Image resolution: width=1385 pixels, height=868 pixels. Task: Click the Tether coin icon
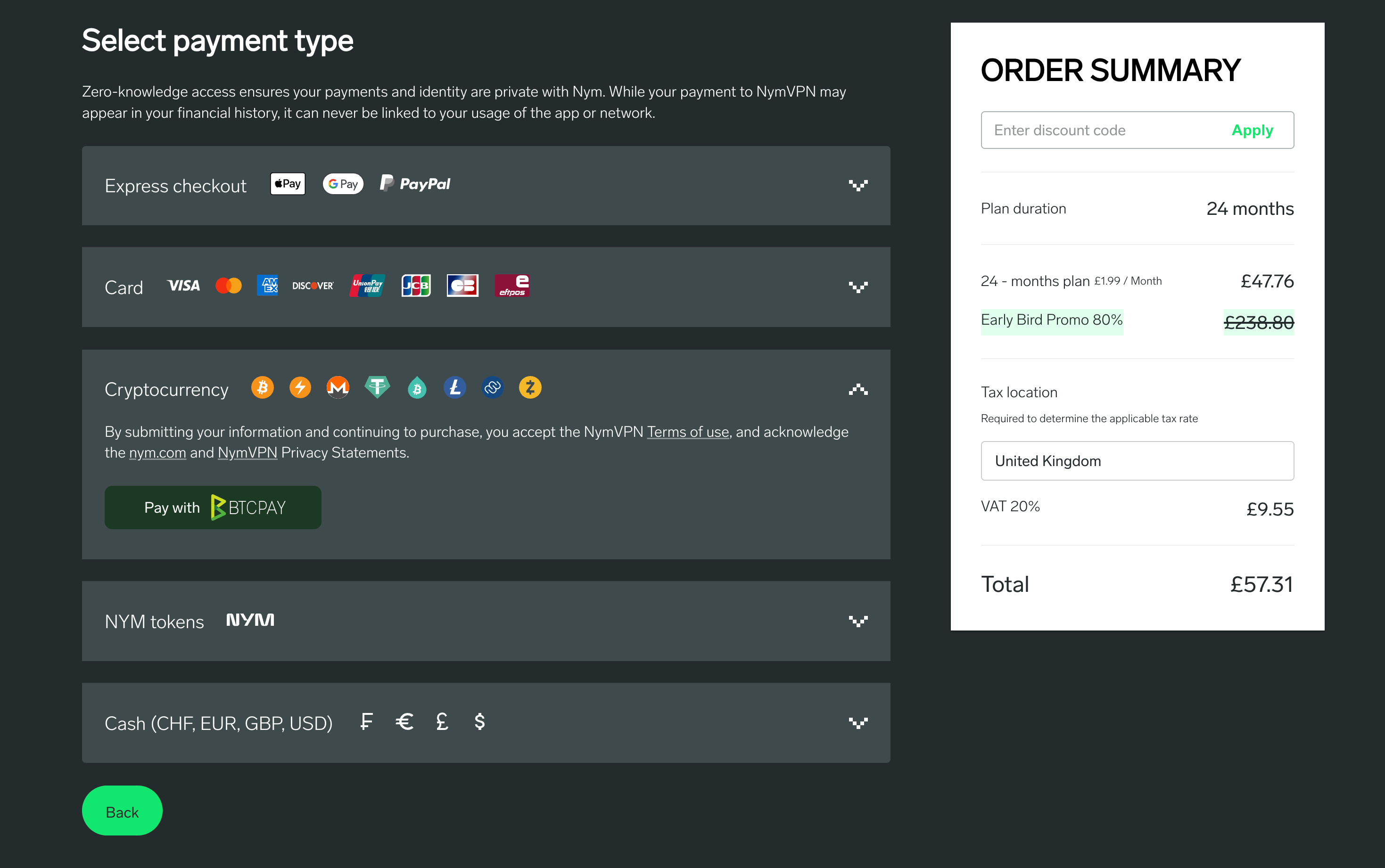[x=377, y=387]
